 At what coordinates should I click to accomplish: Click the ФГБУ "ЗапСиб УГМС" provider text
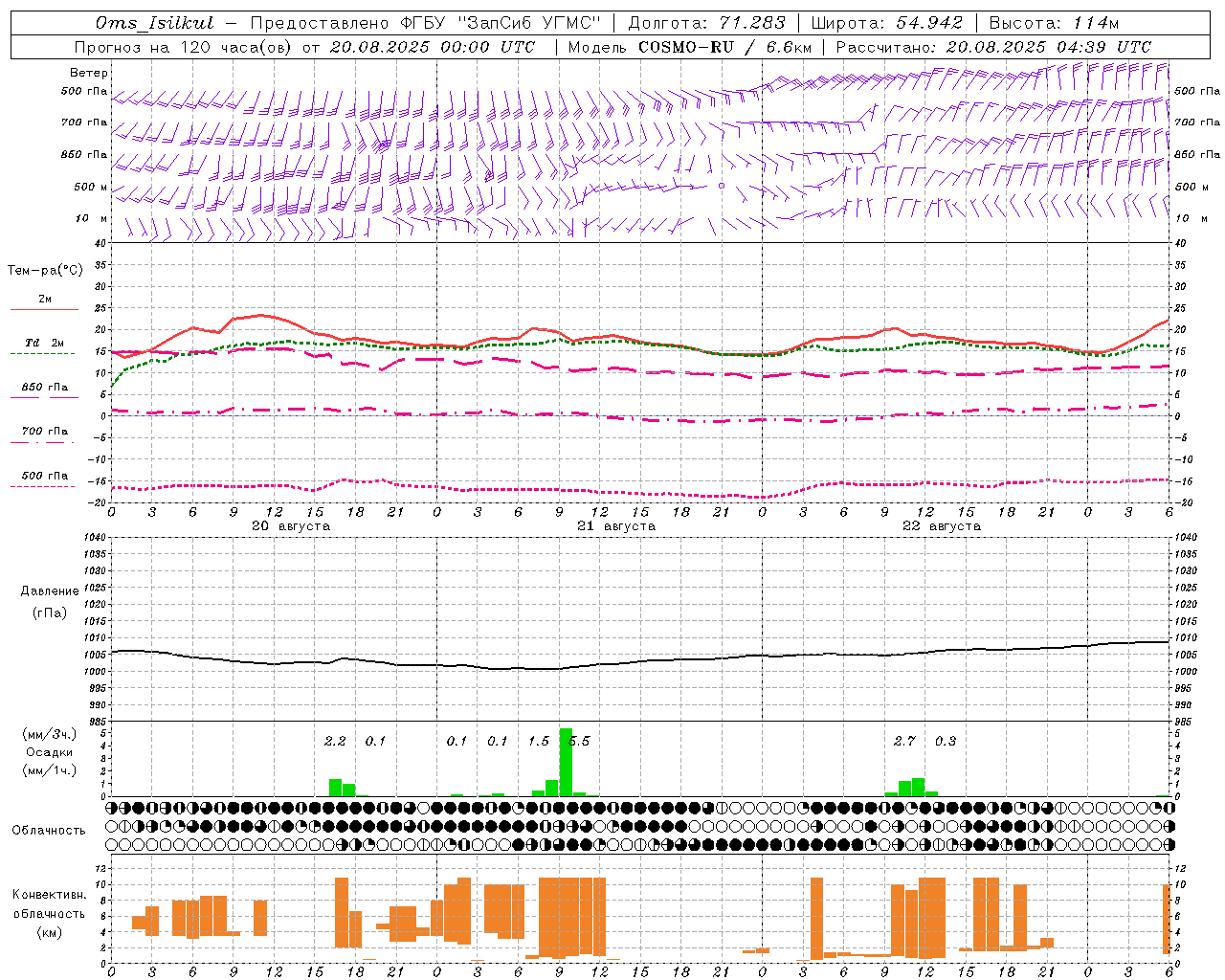pos(501,23)
